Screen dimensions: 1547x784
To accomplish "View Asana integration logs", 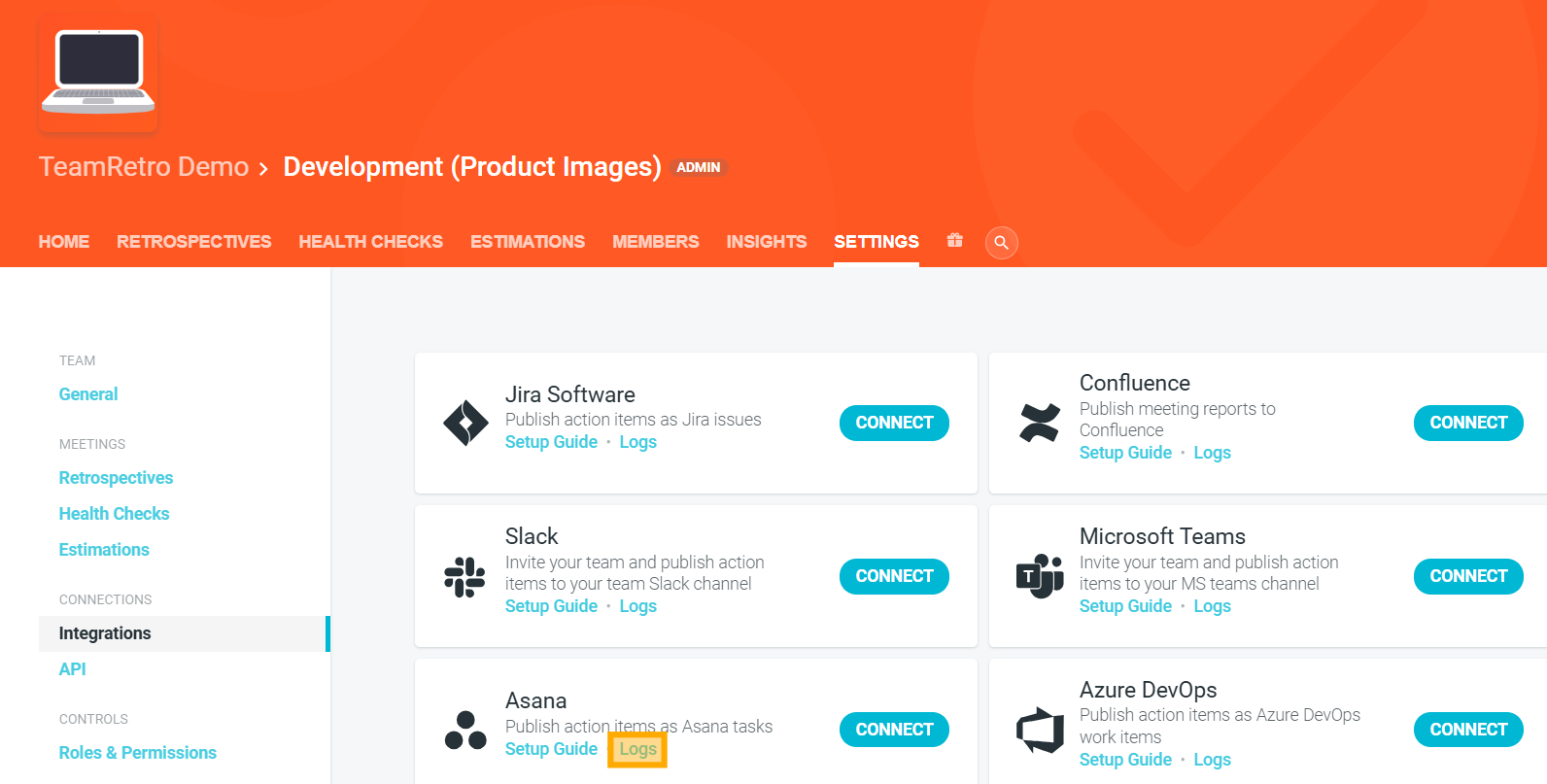I will tap(638, 749).
